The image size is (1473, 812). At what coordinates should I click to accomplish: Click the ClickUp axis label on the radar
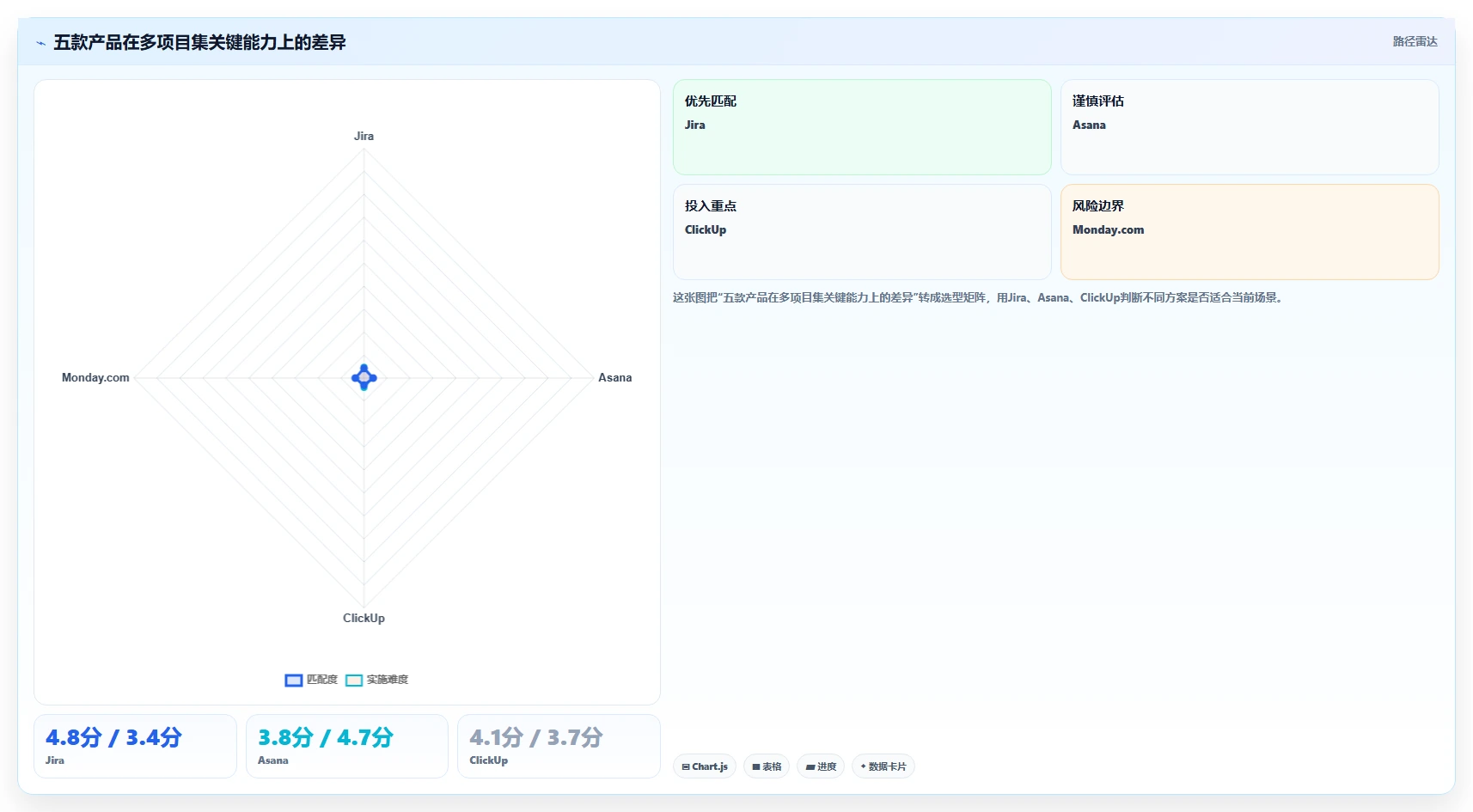click(x=364, y=618)
